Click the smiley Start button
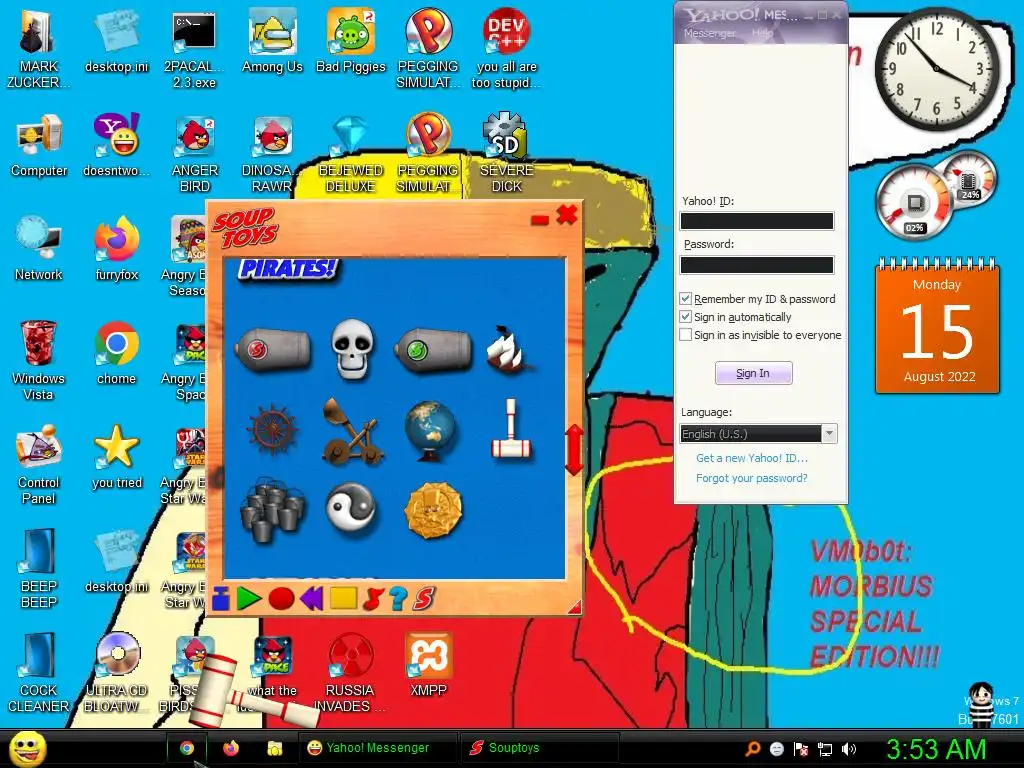1024x768 pixels. tap(27, 748)
